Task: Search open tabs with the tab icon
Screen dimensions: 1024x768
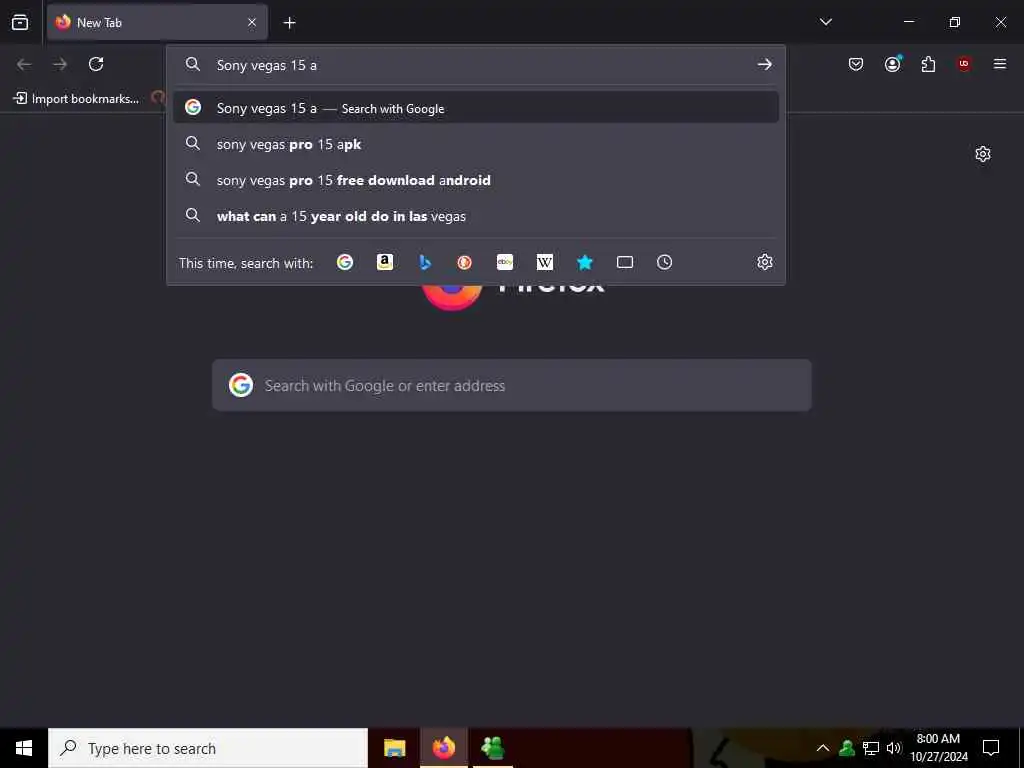Action: 625,263
